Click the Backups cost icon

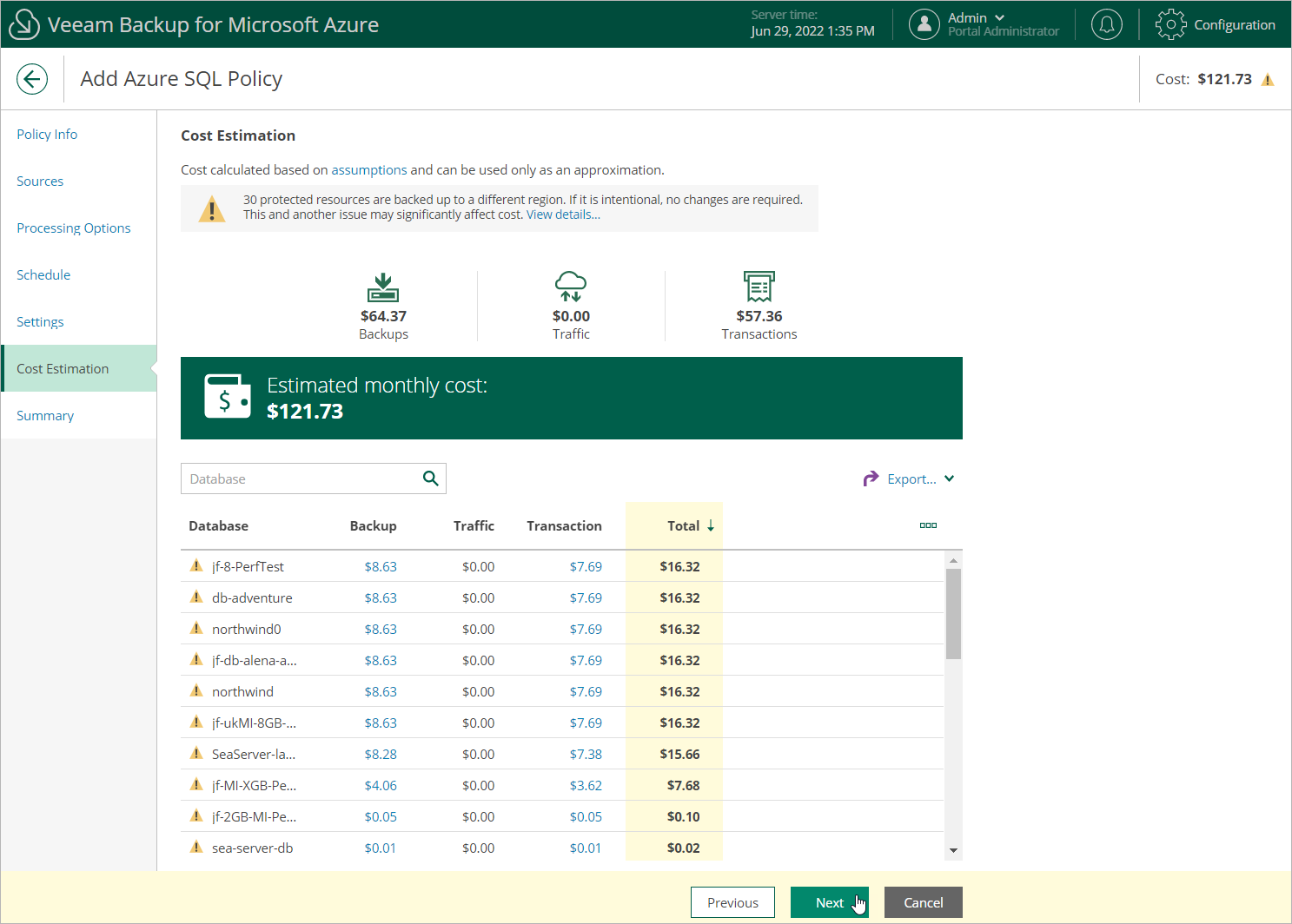coord(383,287)
